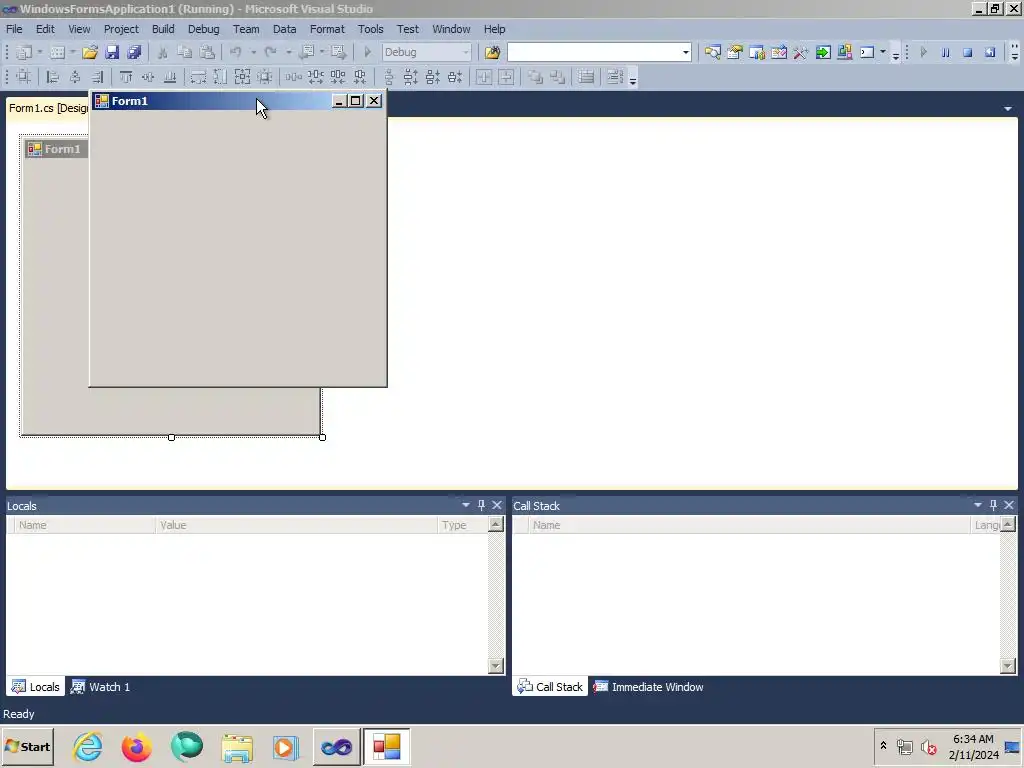Click the Show Desktop tray icon
Image resolution: width=1024 pixels, height=768 pixels.
click(x=1012, y=747)
